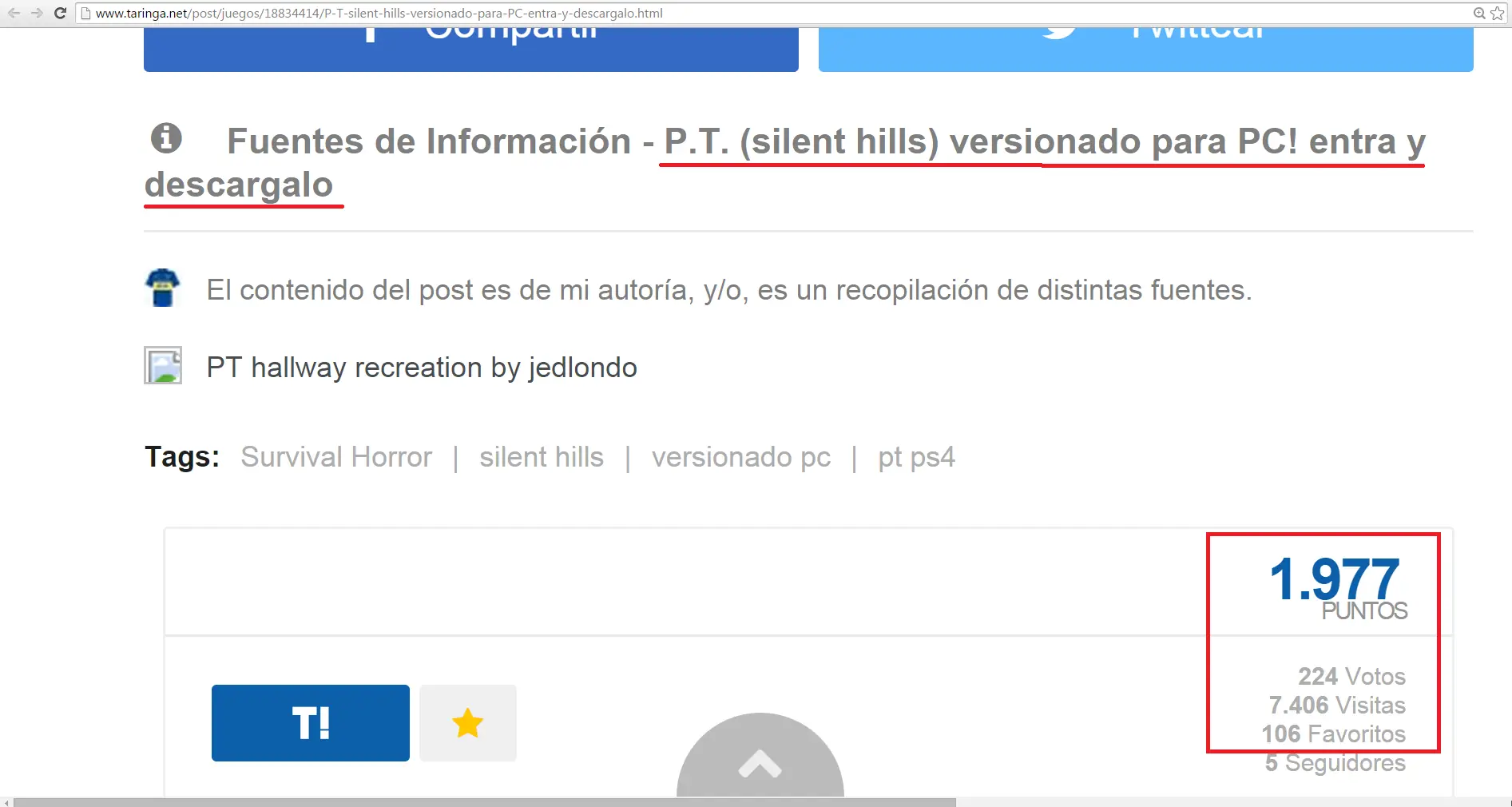The width and height of the screenshot is (1512, 807).
Task: Reload the page with the refresh icon
Action: 60,13
